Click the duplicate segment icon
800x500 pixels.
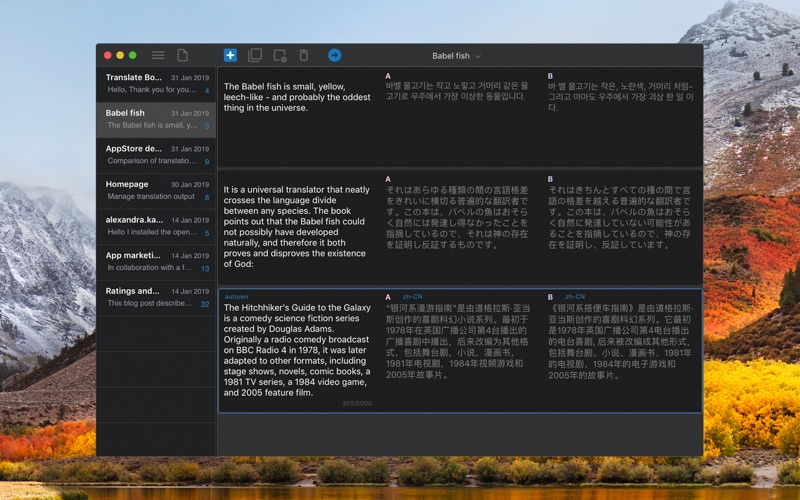click(x=255, y=56)
